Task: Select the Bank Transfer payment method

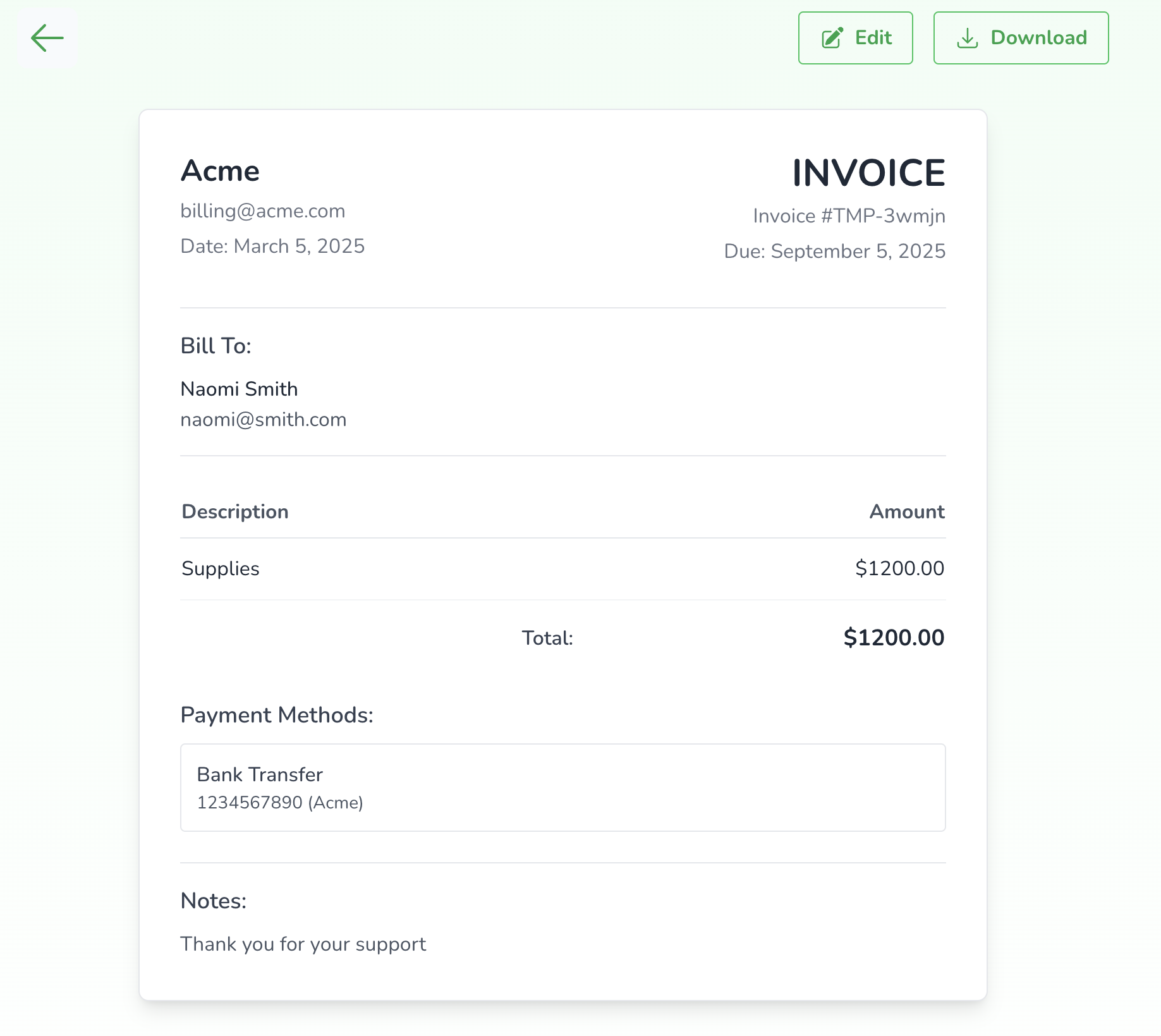Action: [x=260, y=775]
